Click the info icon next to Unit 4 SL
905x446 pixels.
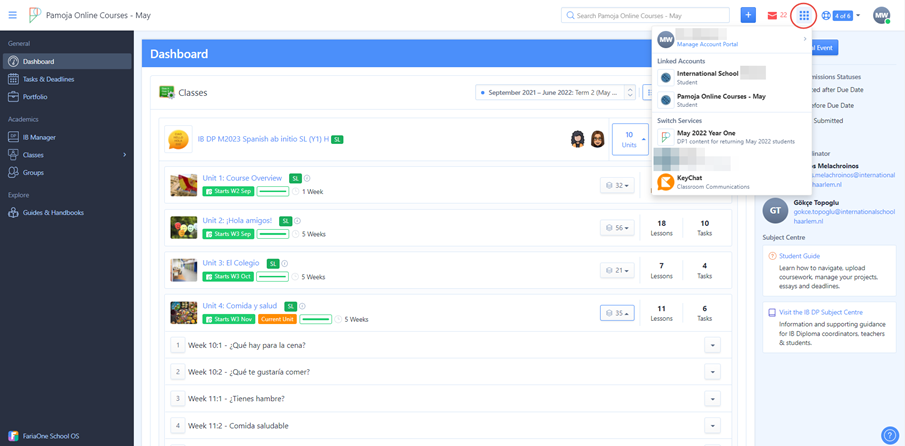302,306
